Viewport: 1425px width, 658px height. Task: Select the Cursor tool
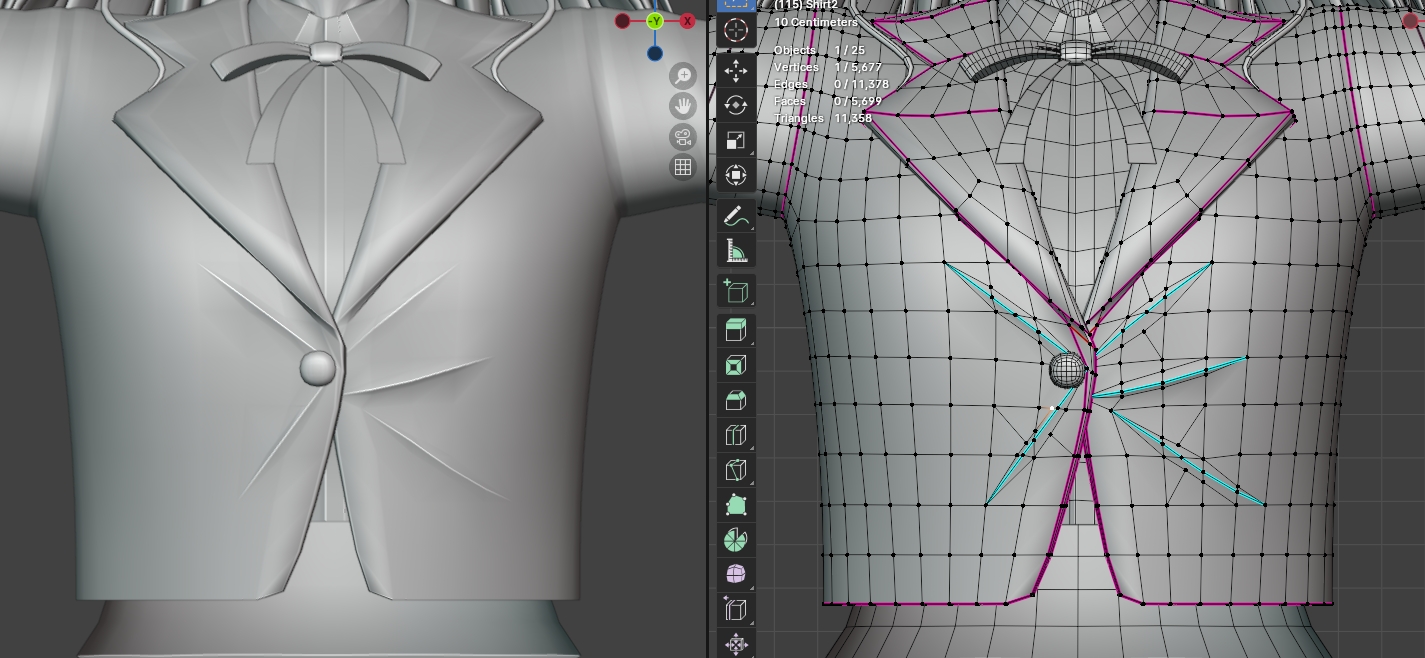pos(736,30)
